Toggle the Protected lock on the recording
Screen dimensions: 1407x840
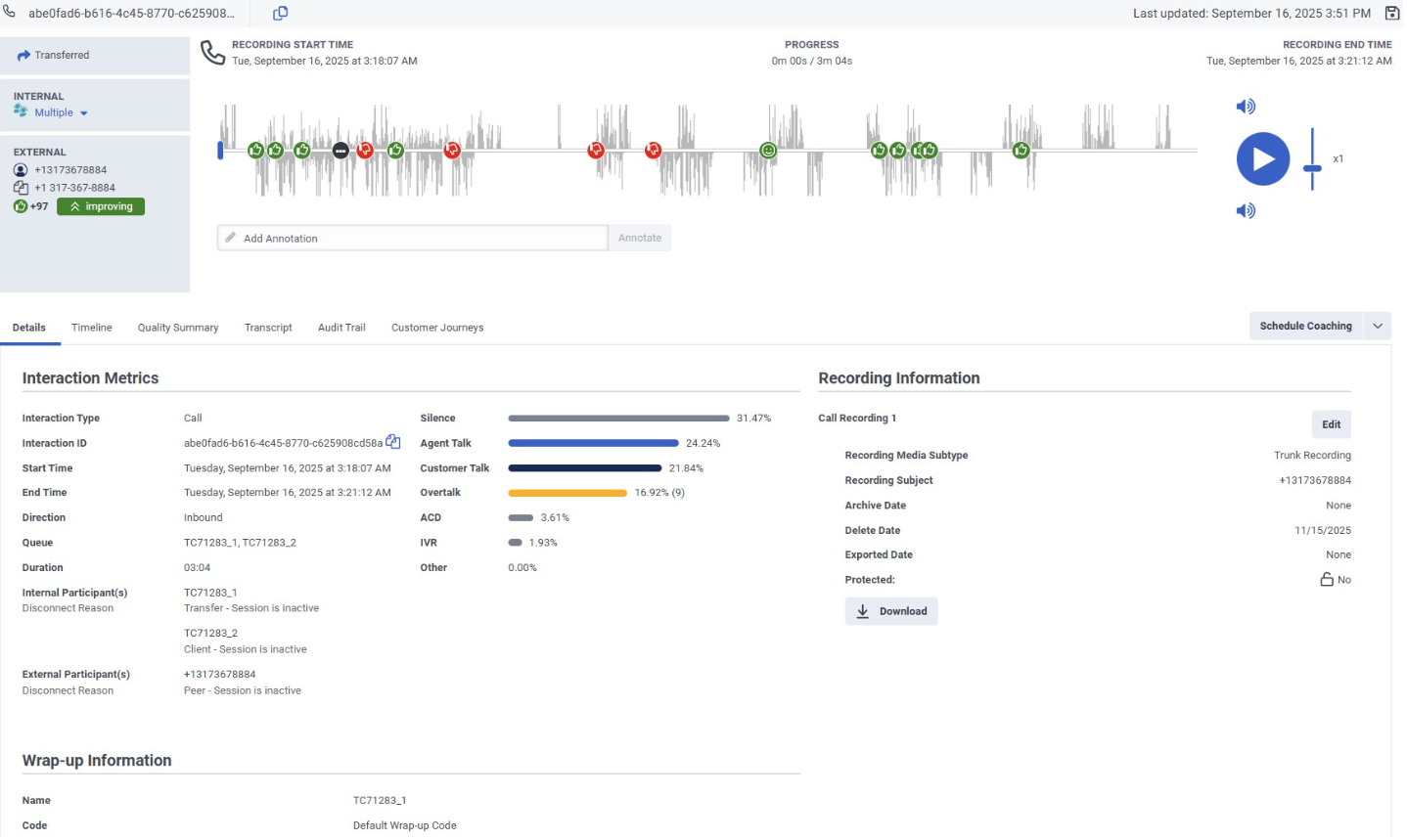tap(1327, 580)
